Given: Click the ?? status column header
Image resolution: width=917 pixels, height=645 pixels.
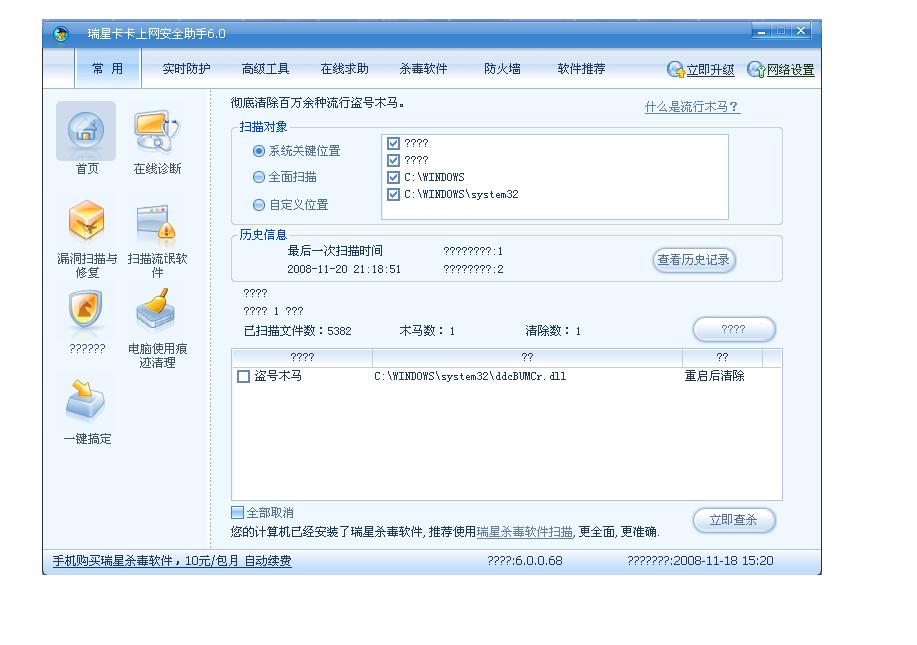Looking at the screenshot, I should coord(722,357).
